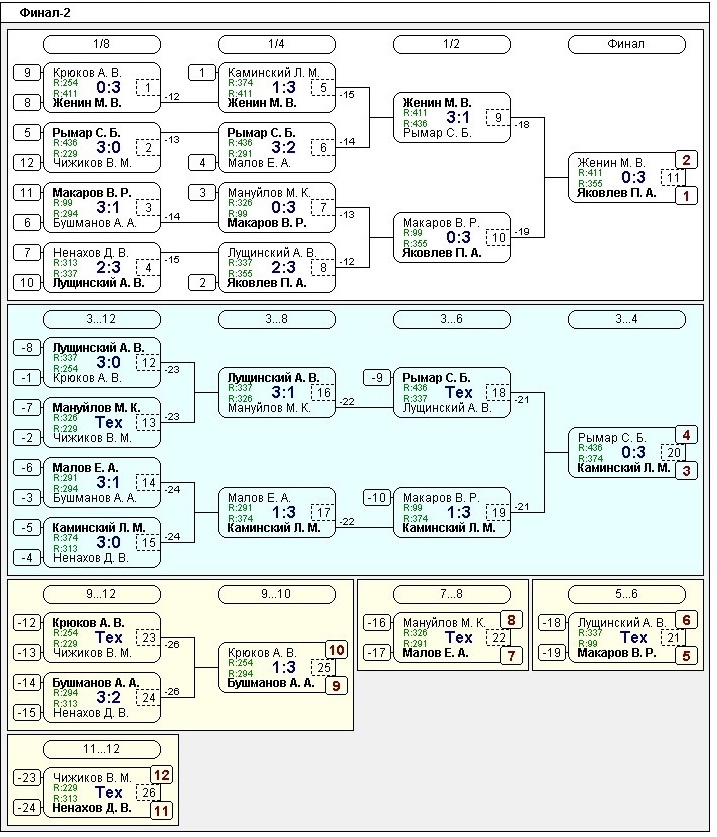This screenshot has width=717, height=837.
Task: Open the Финал round header
Action: 626,44
